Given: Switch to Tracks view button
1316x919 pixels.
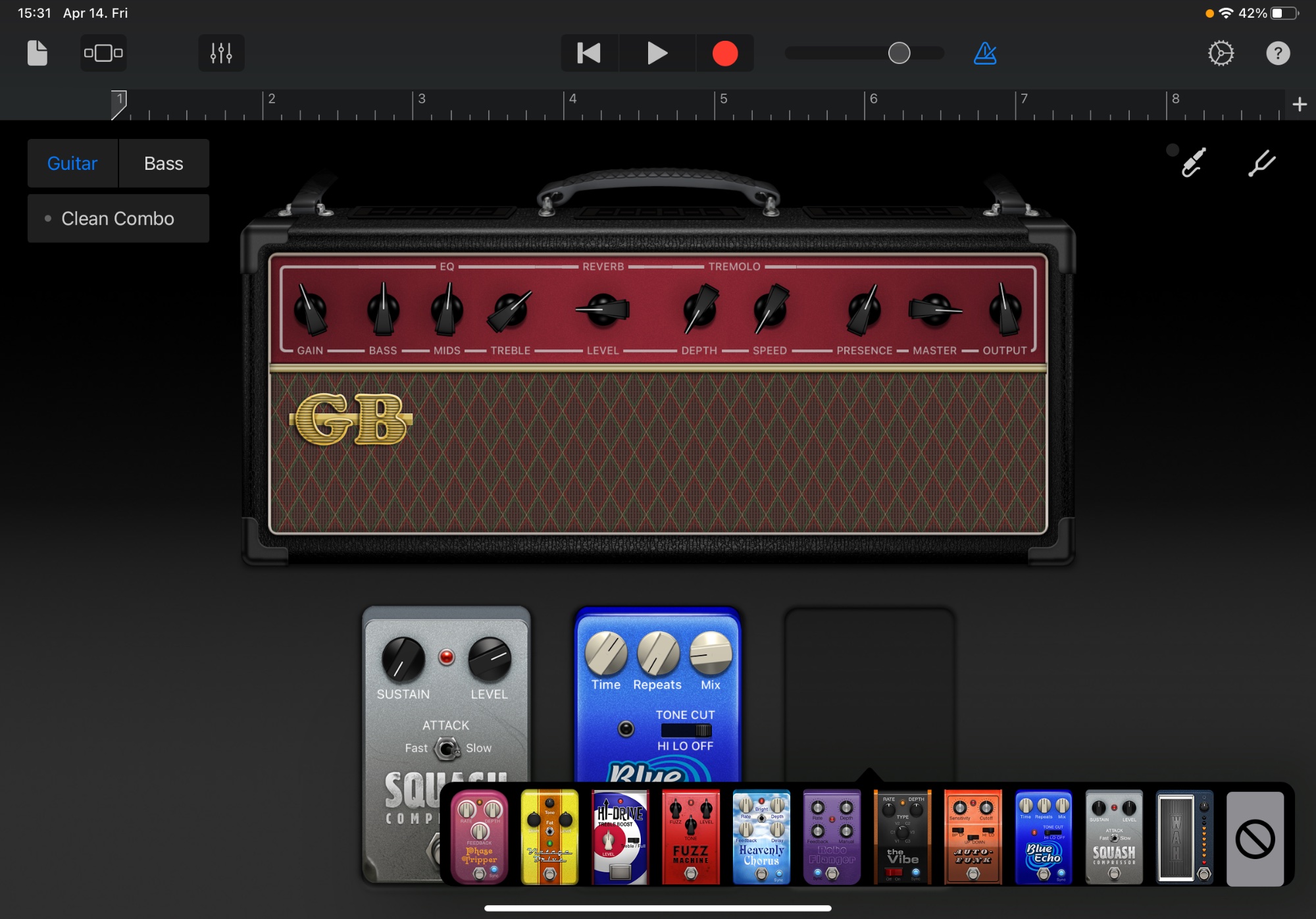Looking at the screenshot, I should [x=103, y=53].
